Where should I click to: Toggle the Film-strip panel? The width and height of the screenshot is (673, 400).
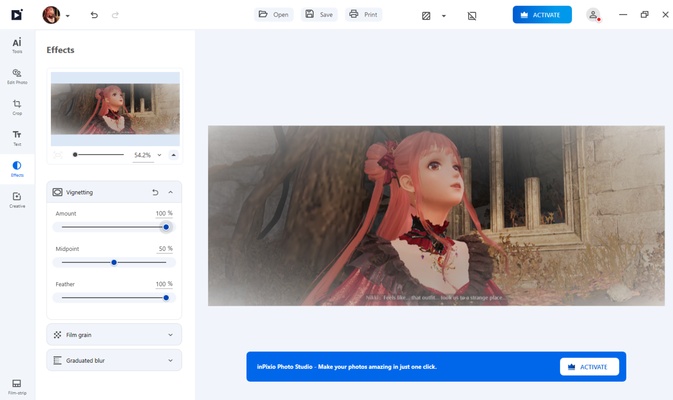pyautogui.click(x=17, y=386)
